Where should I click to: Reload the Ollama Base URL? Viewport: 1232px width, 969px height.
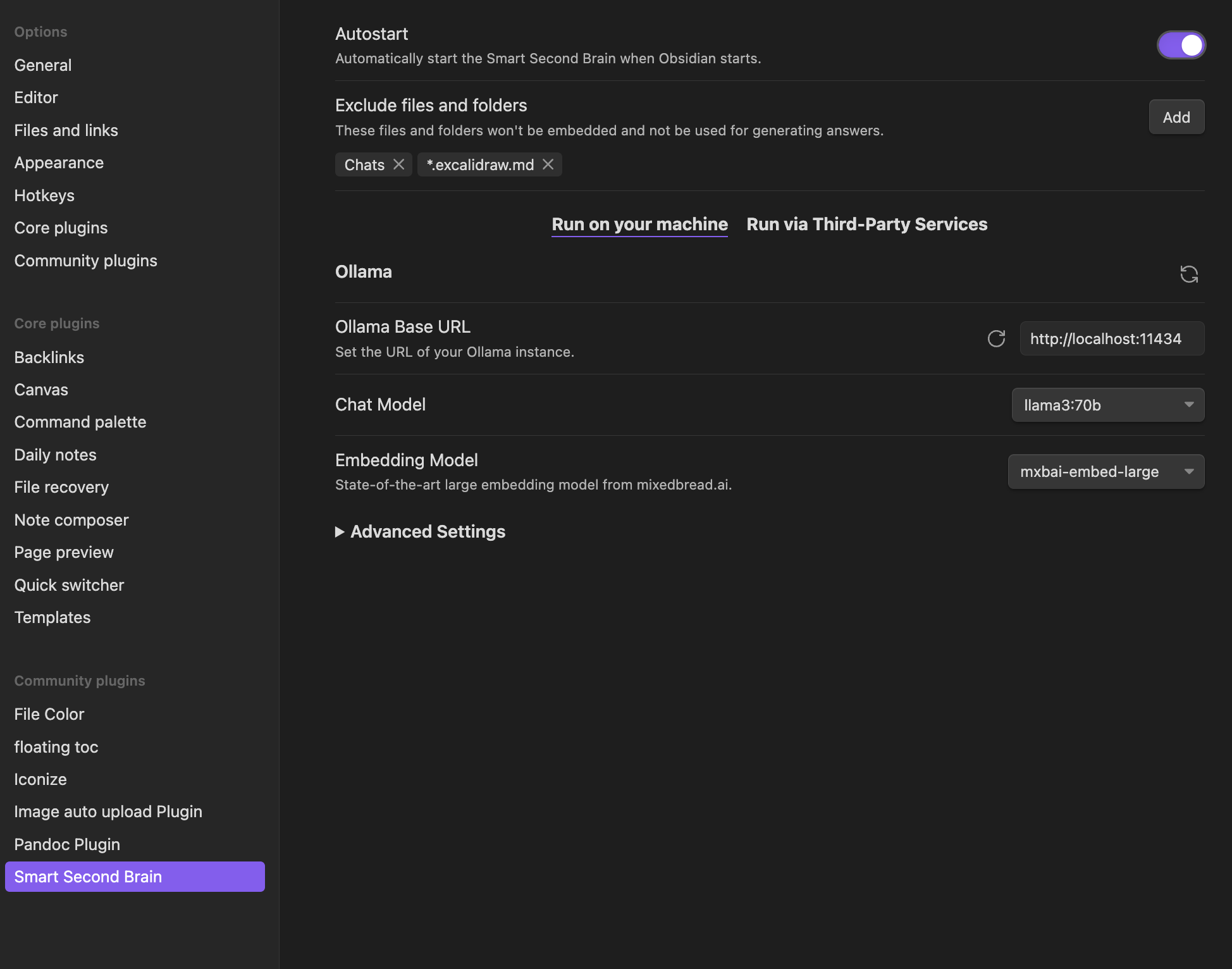tap(996, 338)
